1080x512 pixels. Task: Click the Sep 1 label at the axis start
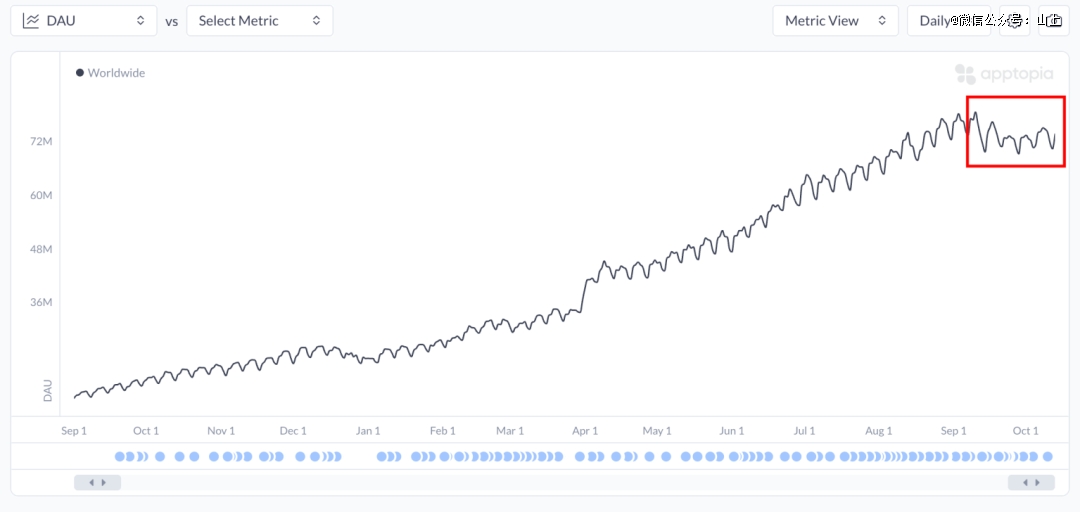74,431
